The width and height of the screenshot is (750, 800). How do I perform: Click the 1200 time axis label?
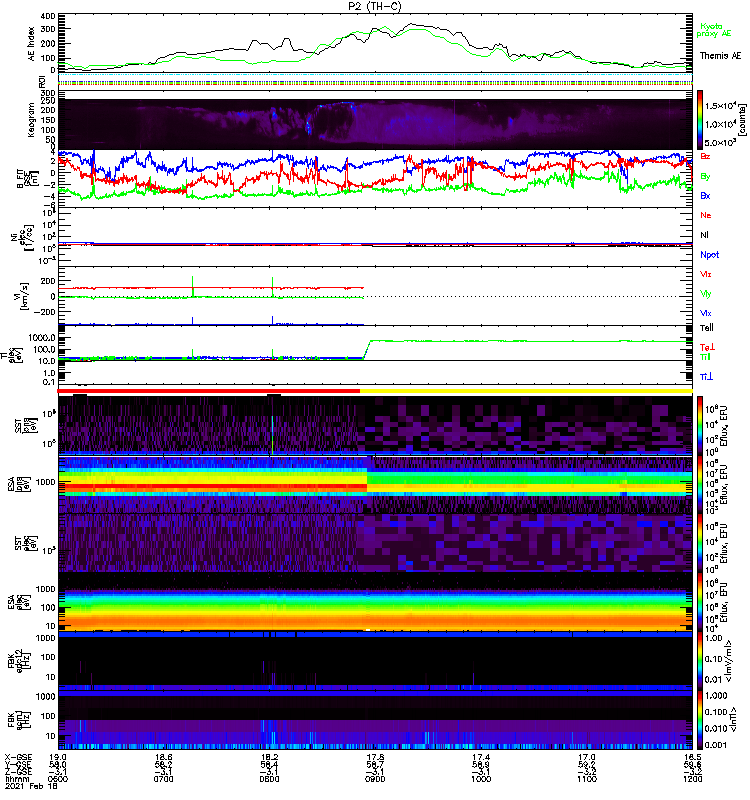pos(692,779)
